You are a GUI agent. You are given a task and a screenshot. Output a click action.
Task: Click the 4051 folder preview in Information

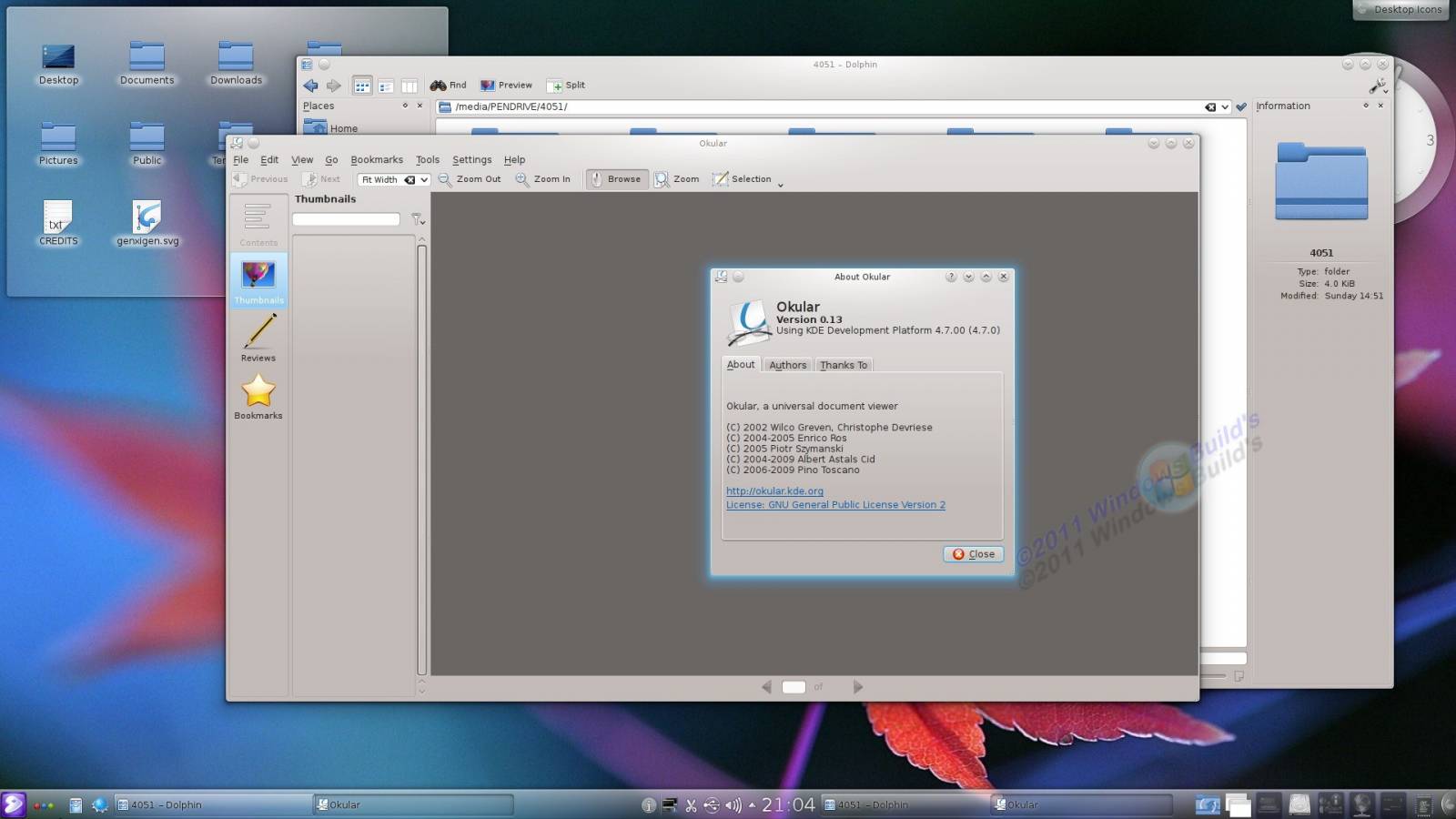(1321, 180)
